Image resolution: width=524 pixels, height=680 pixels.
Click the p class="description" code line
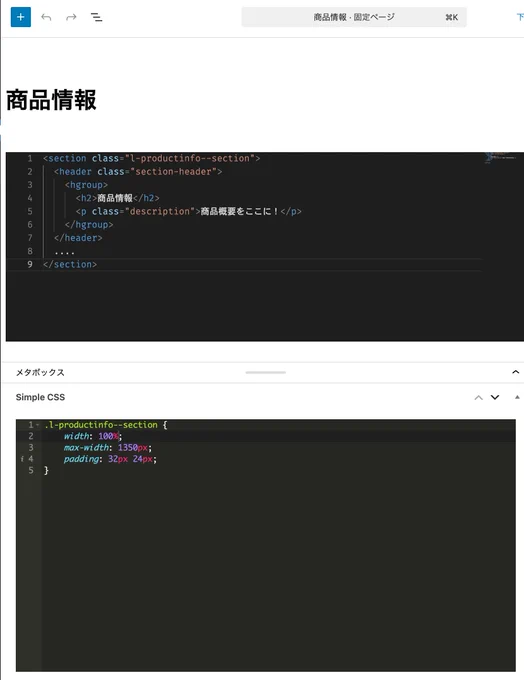pyautogui.click(x=188, y=211)
